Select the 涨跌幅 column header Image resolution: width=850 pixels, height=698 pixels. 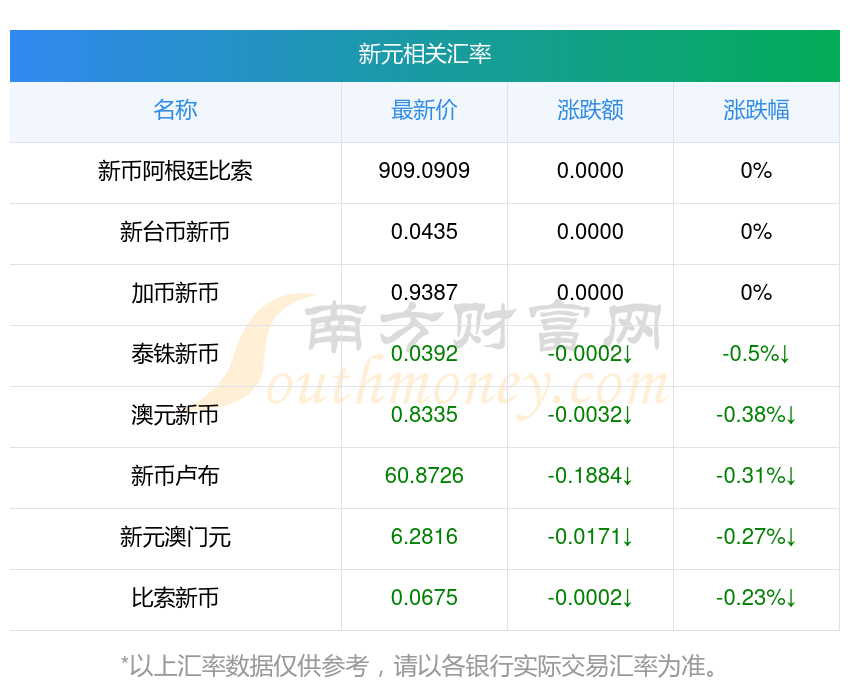coord(756,110)
